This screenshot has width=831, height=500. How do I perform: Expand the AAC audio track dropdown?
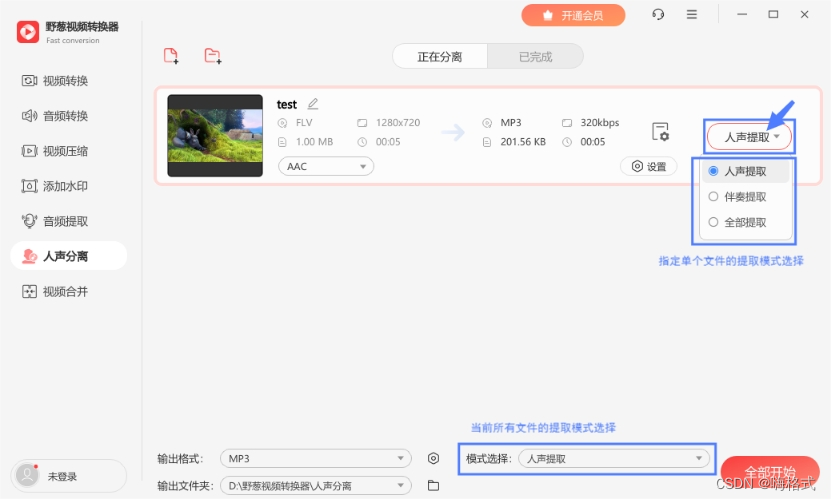[x=326, y=166]
